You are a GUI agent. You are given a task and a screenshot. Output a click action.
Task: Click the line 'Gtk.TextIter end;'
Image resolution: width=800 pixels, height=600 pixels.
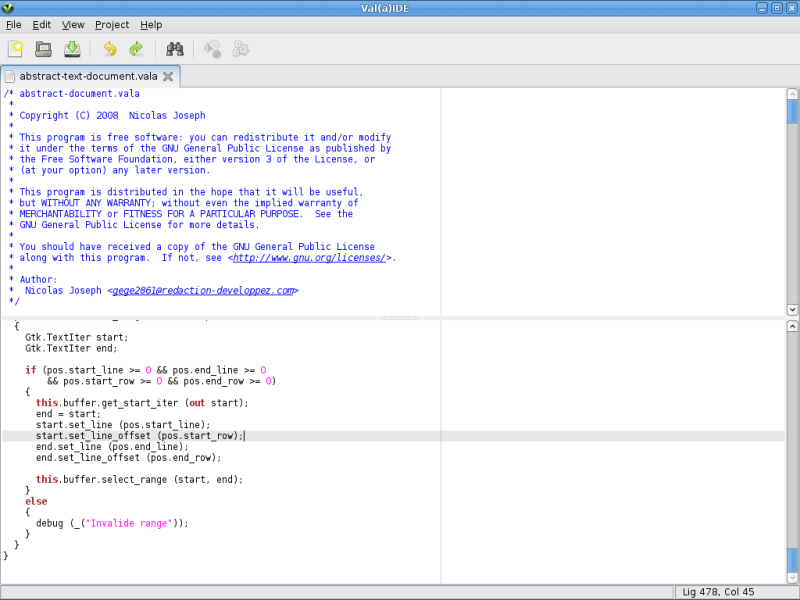pos(71,348)
